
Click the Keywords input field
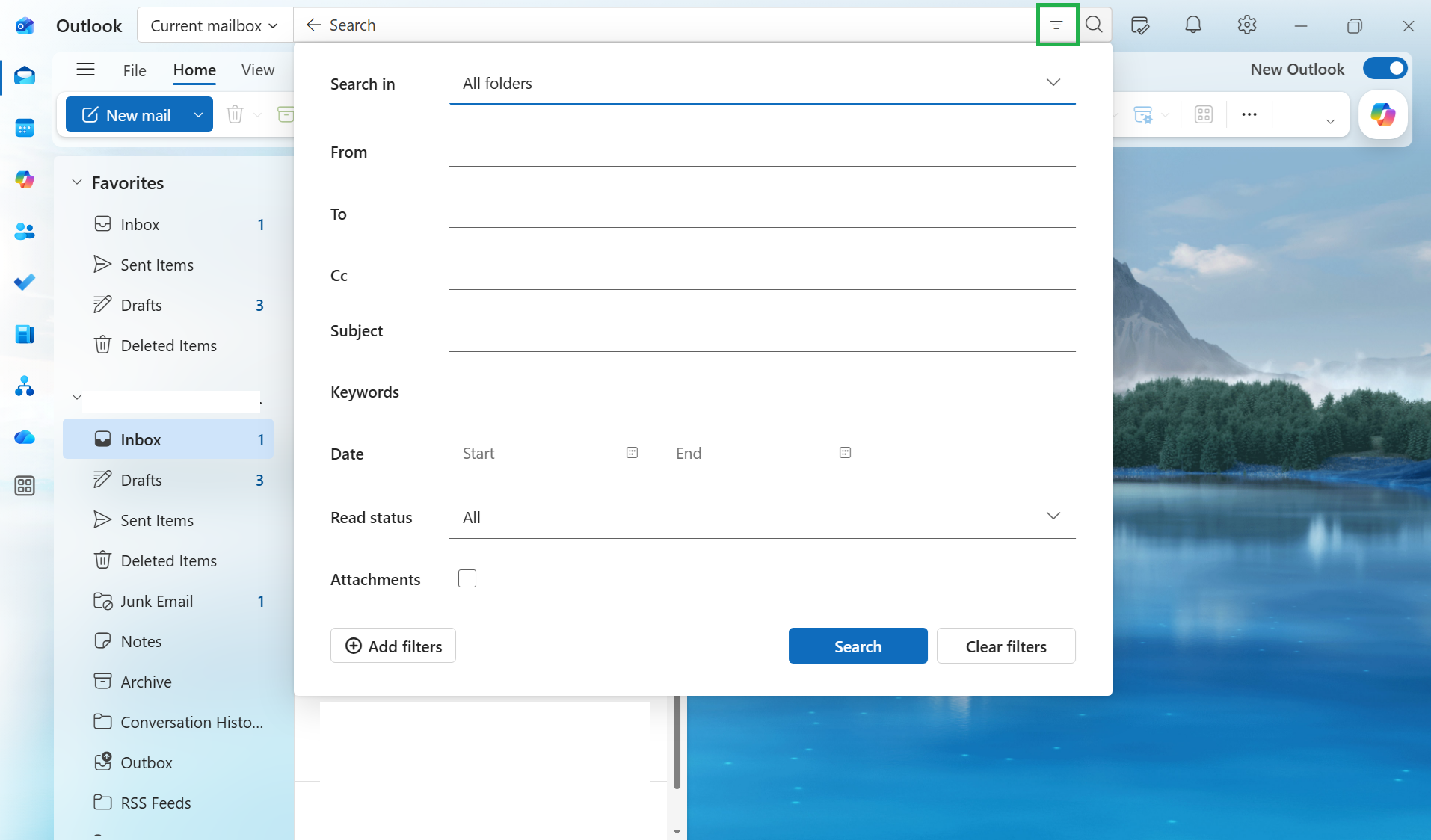tap(763, 397)
